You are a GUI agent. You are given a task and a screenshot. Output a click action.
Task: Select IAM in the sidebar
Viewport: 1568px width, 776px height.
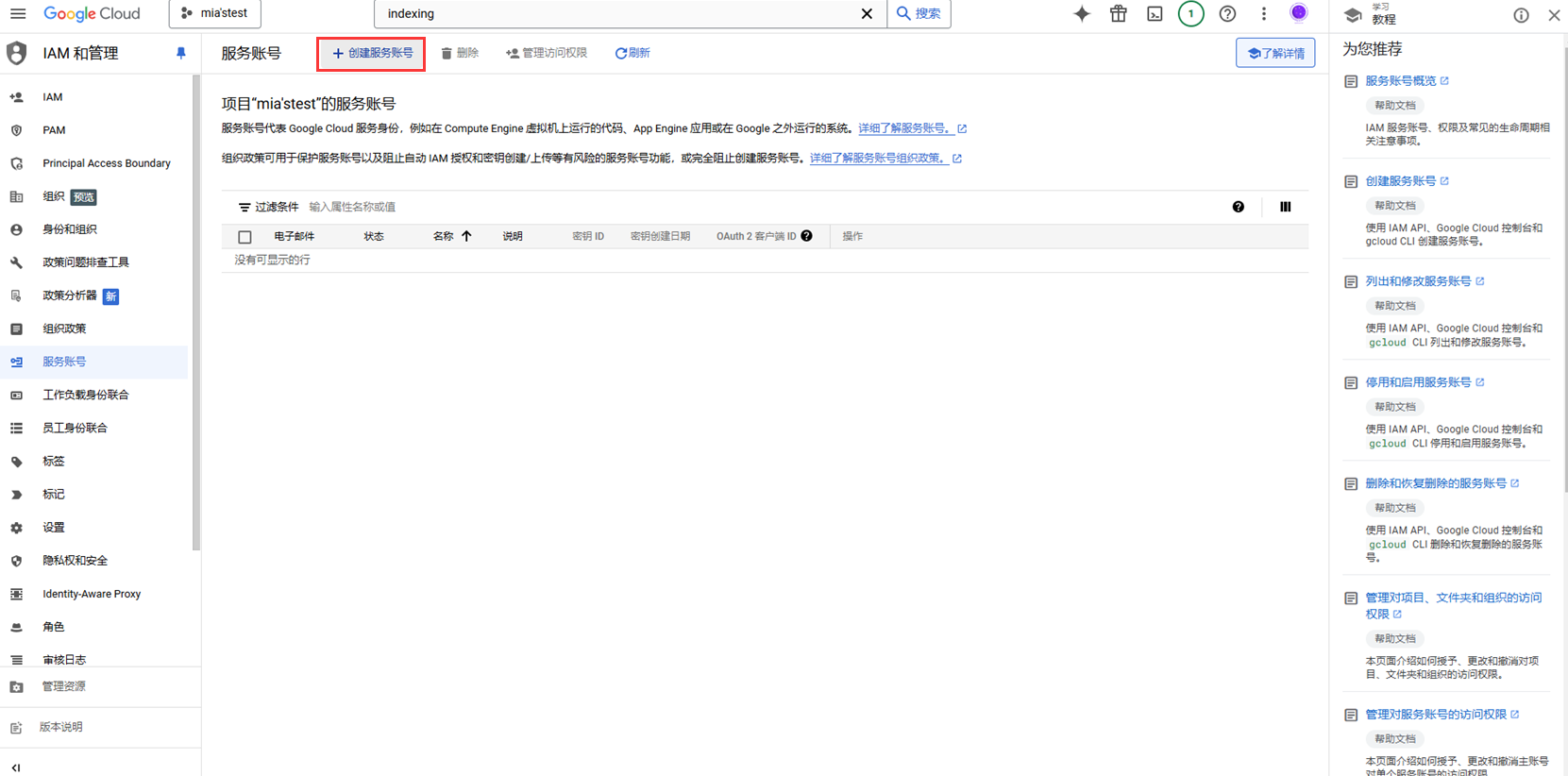94,97
